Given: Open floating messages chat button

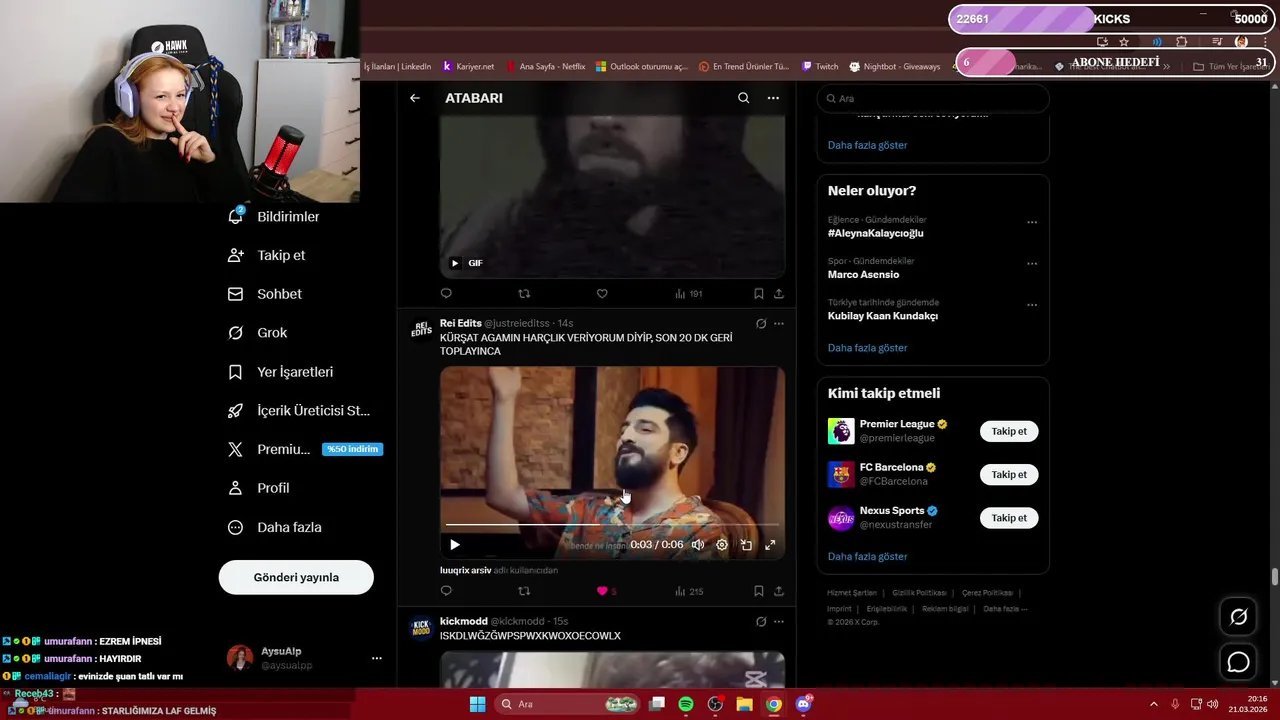Looking at the screenshot, I should (1238, 662).
